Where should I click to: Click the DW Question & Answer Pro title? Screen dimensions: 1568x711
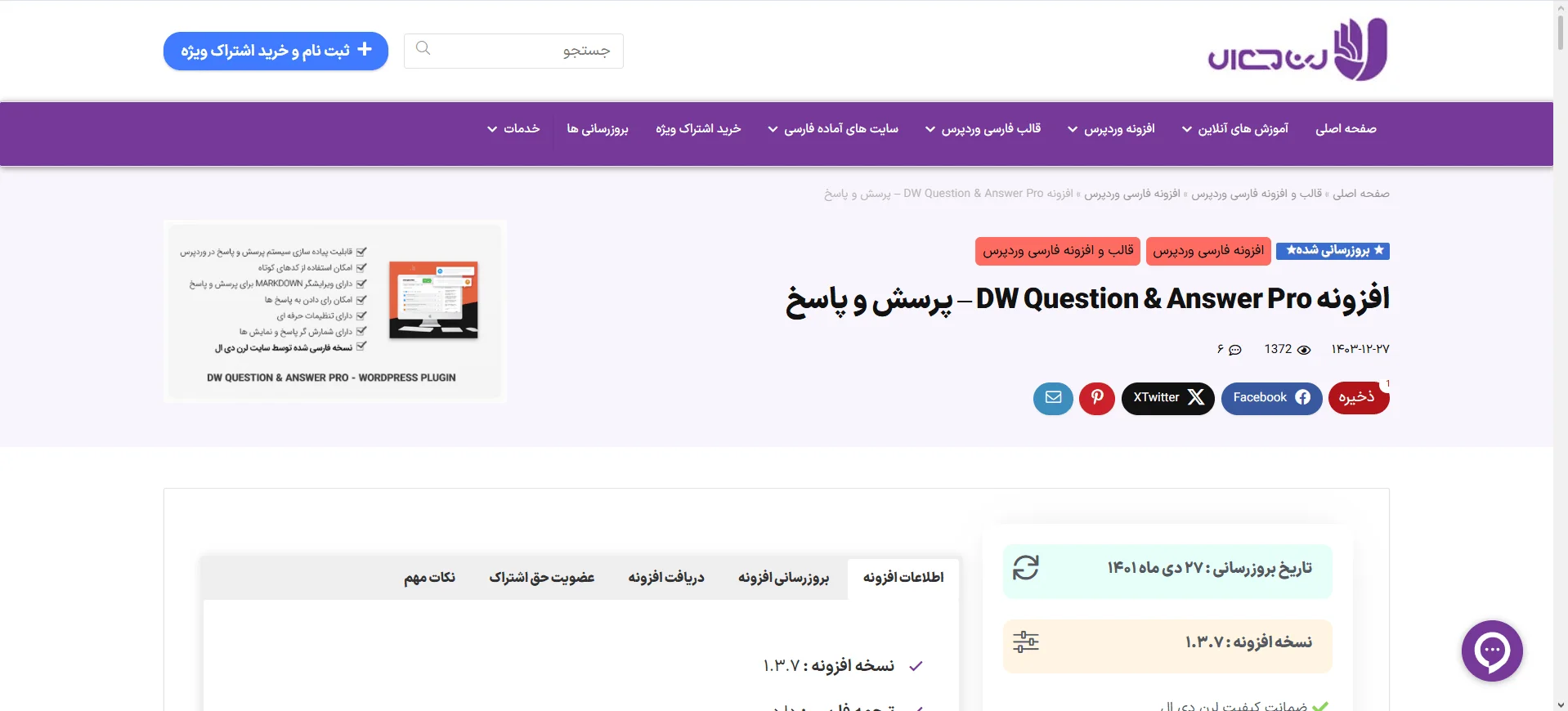pos(1087,300)
